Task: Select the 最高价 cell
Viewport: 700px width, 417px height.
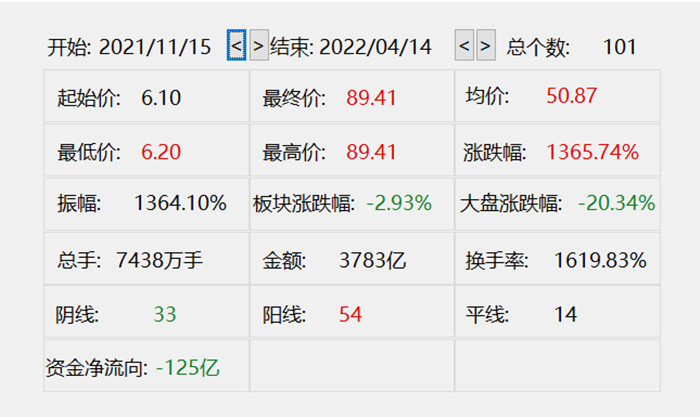Action: (351, 152)
